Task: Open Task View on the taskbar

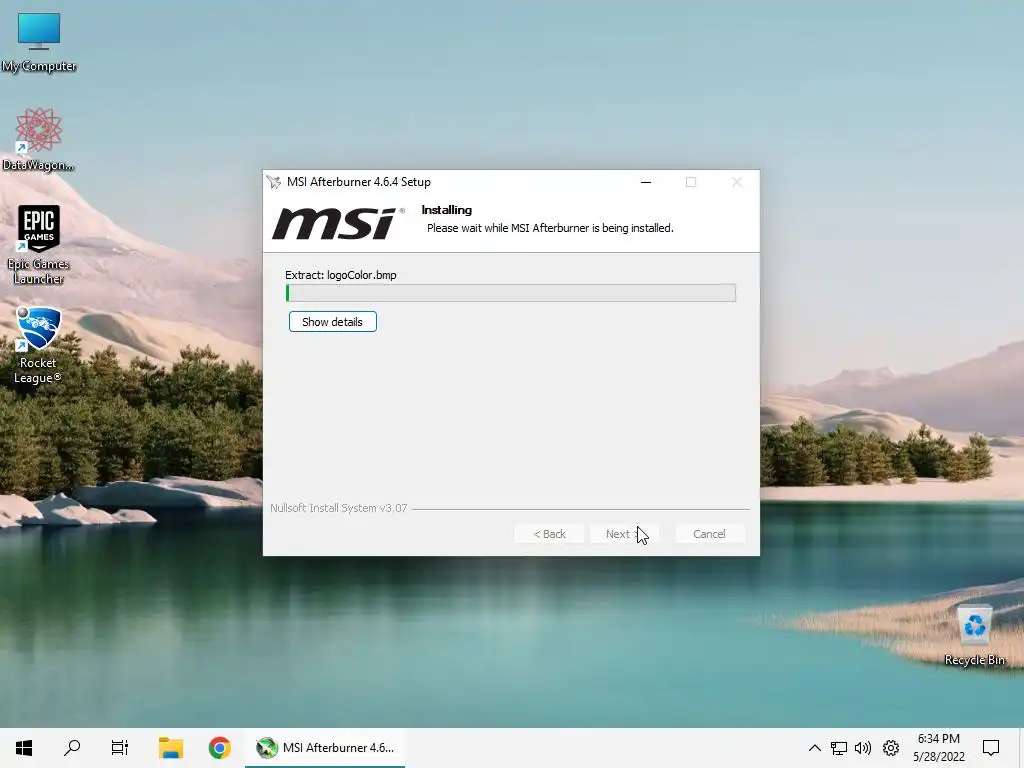Action: click(x=120, y=748)
